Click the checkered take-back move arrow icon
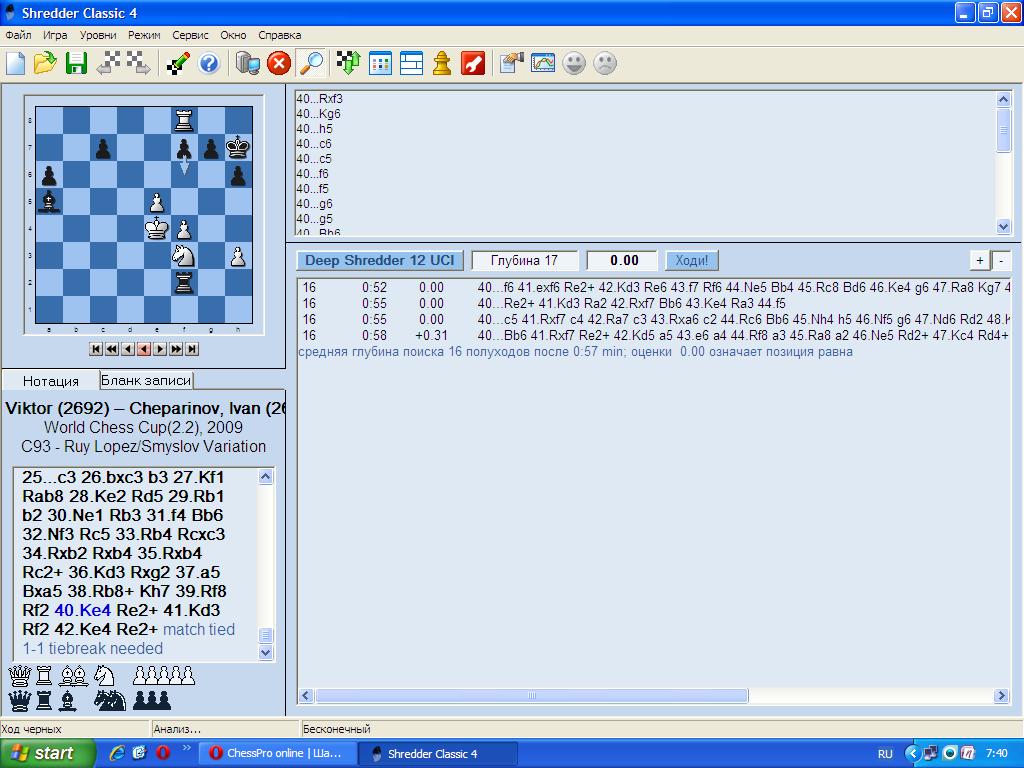The height and width of the screenshot is (768, 1024). [x=108, y=63]
